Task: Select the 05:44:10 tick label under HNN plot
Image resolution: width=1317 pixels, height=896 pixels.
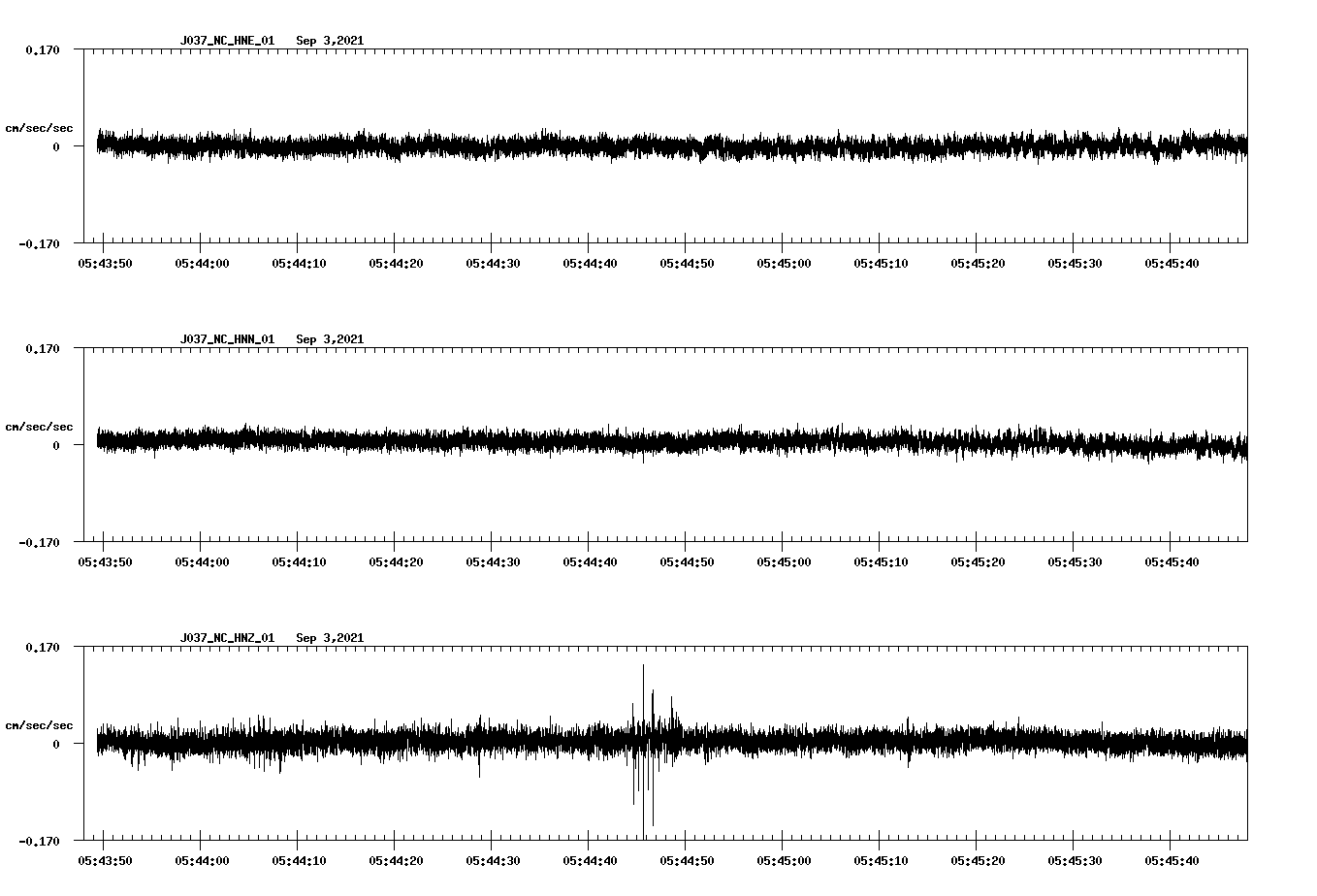Action: [299, 562]
